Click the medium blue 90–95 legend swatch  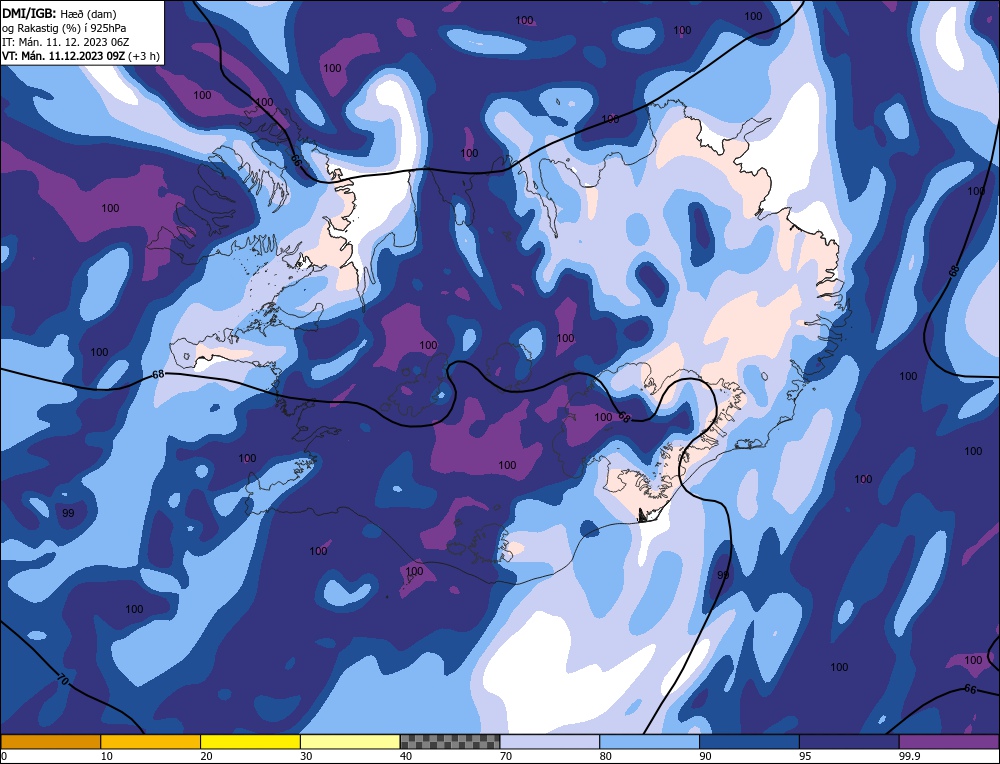click(749, 741)
